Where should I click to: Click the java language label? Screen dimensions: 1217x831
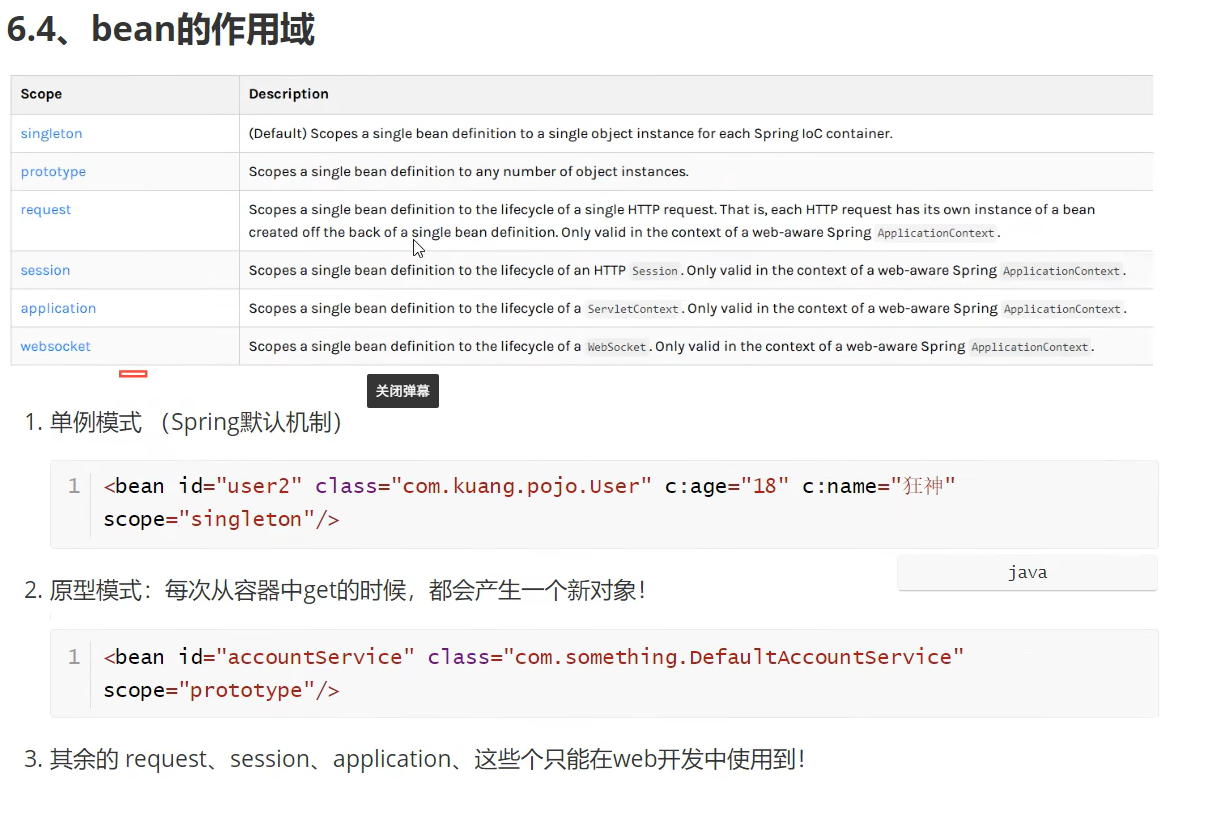point(1027,573)
